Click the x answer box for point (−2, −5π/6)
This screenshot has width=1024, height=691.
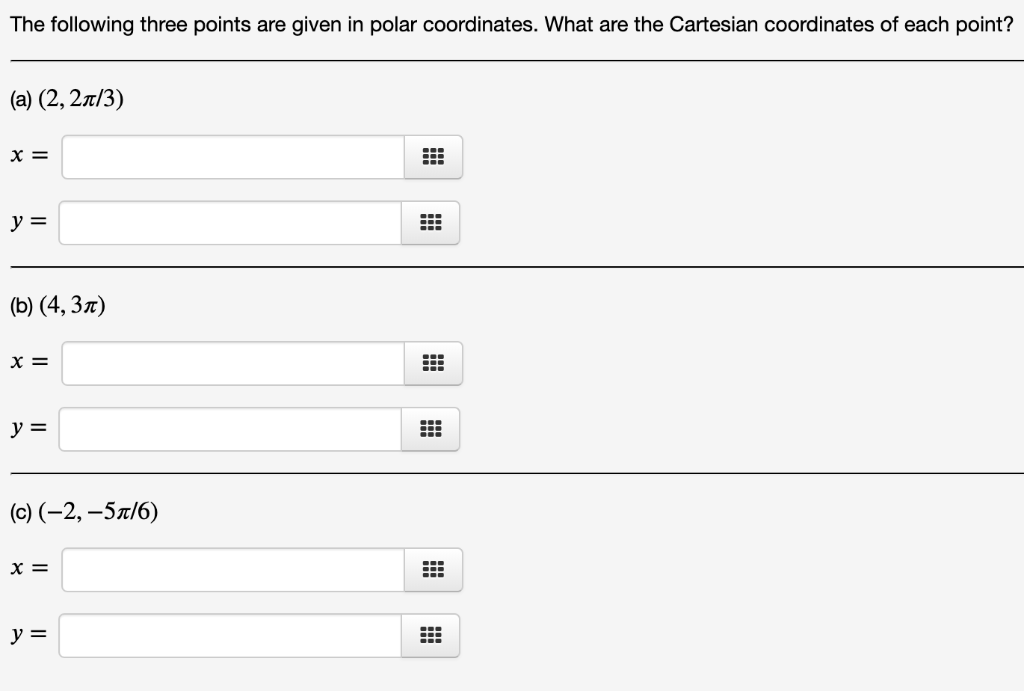click(230, 569)
